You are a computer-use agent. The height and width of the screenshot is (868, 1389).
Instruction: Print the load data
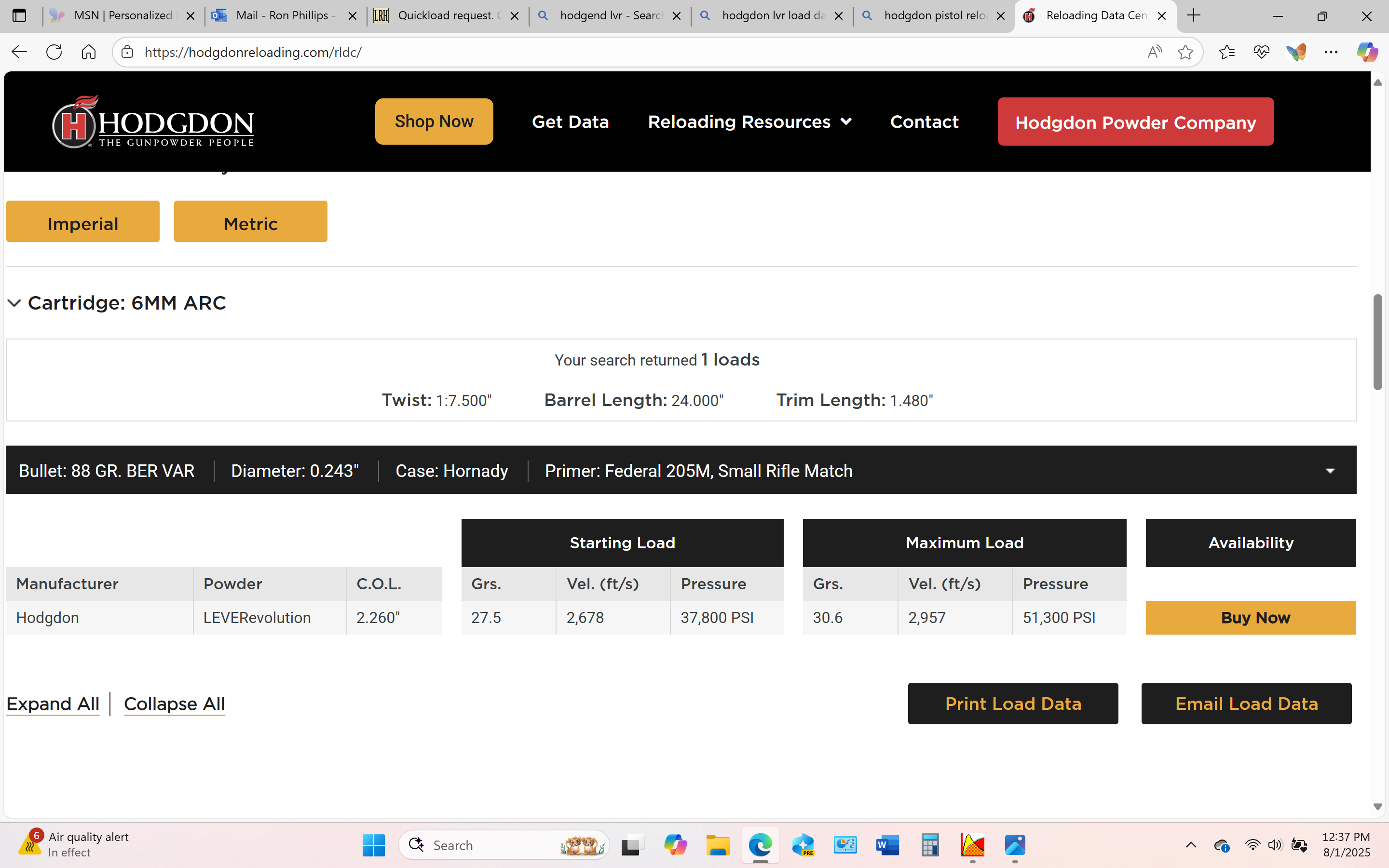1013,704
